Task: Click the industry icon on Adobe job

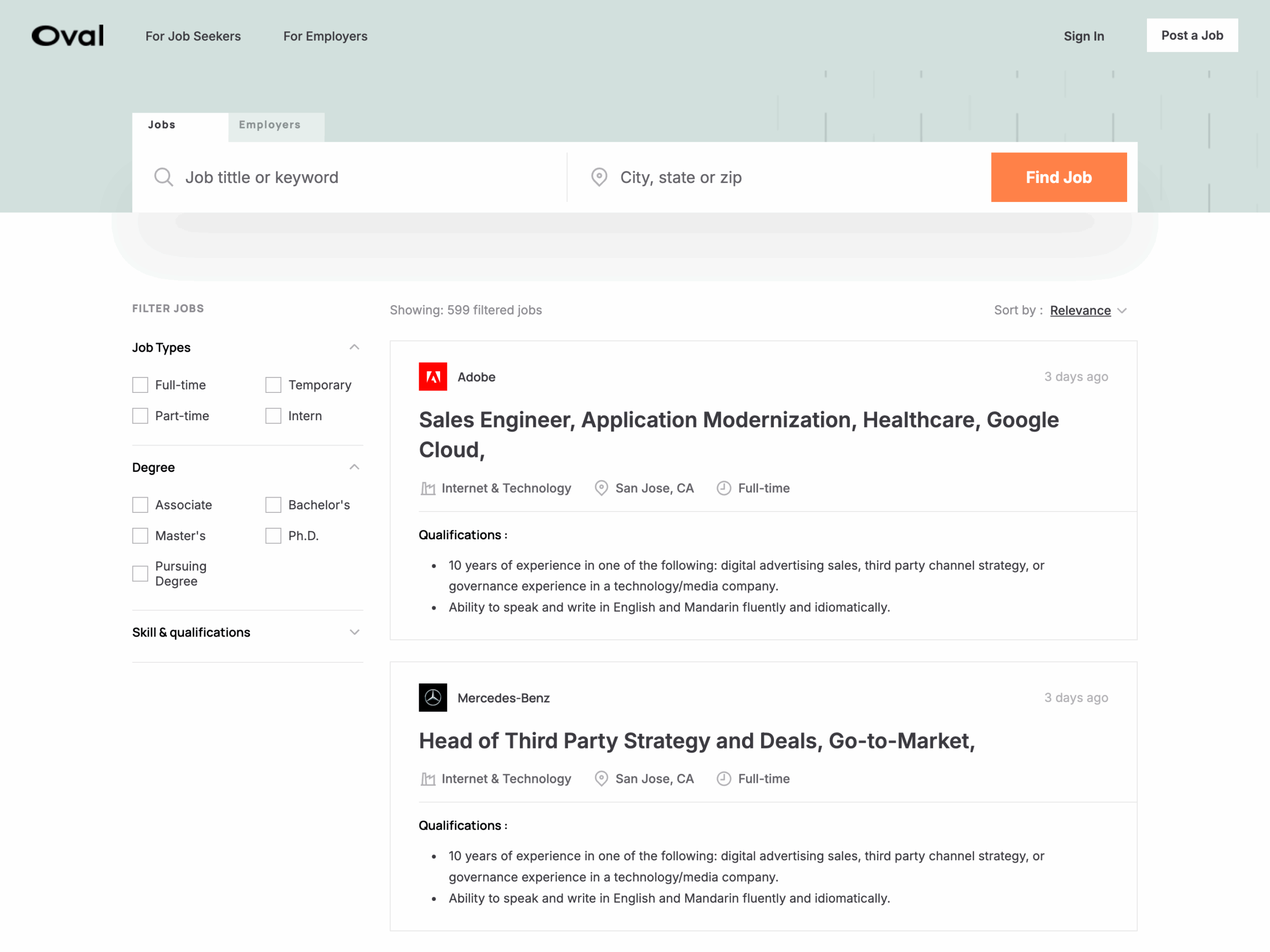Action: click(428, 488)
